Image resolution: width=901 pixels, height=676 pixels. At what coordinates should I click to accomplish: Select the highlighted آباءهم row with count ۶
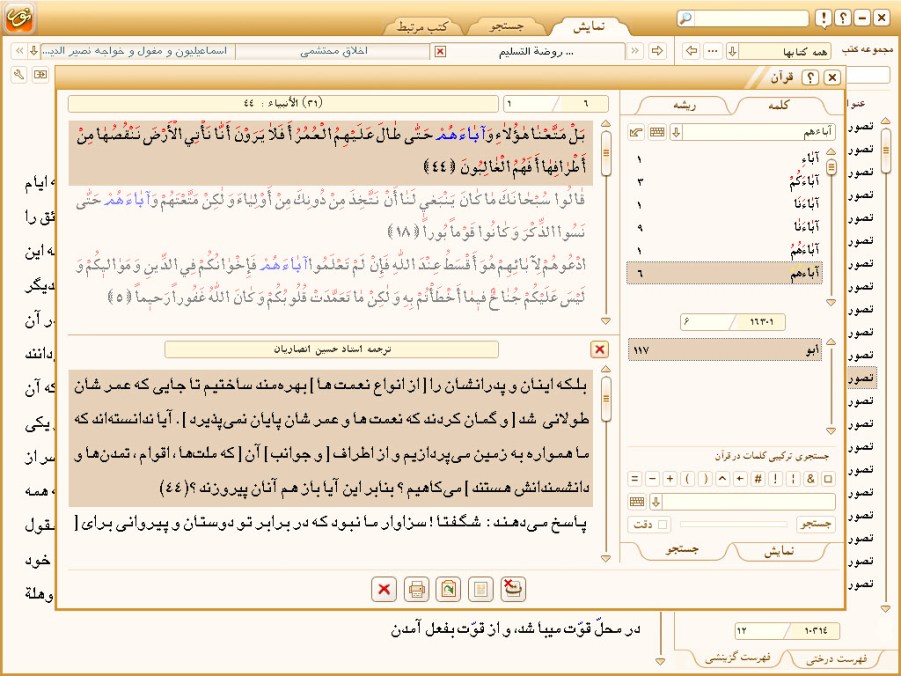coord(725,273)
